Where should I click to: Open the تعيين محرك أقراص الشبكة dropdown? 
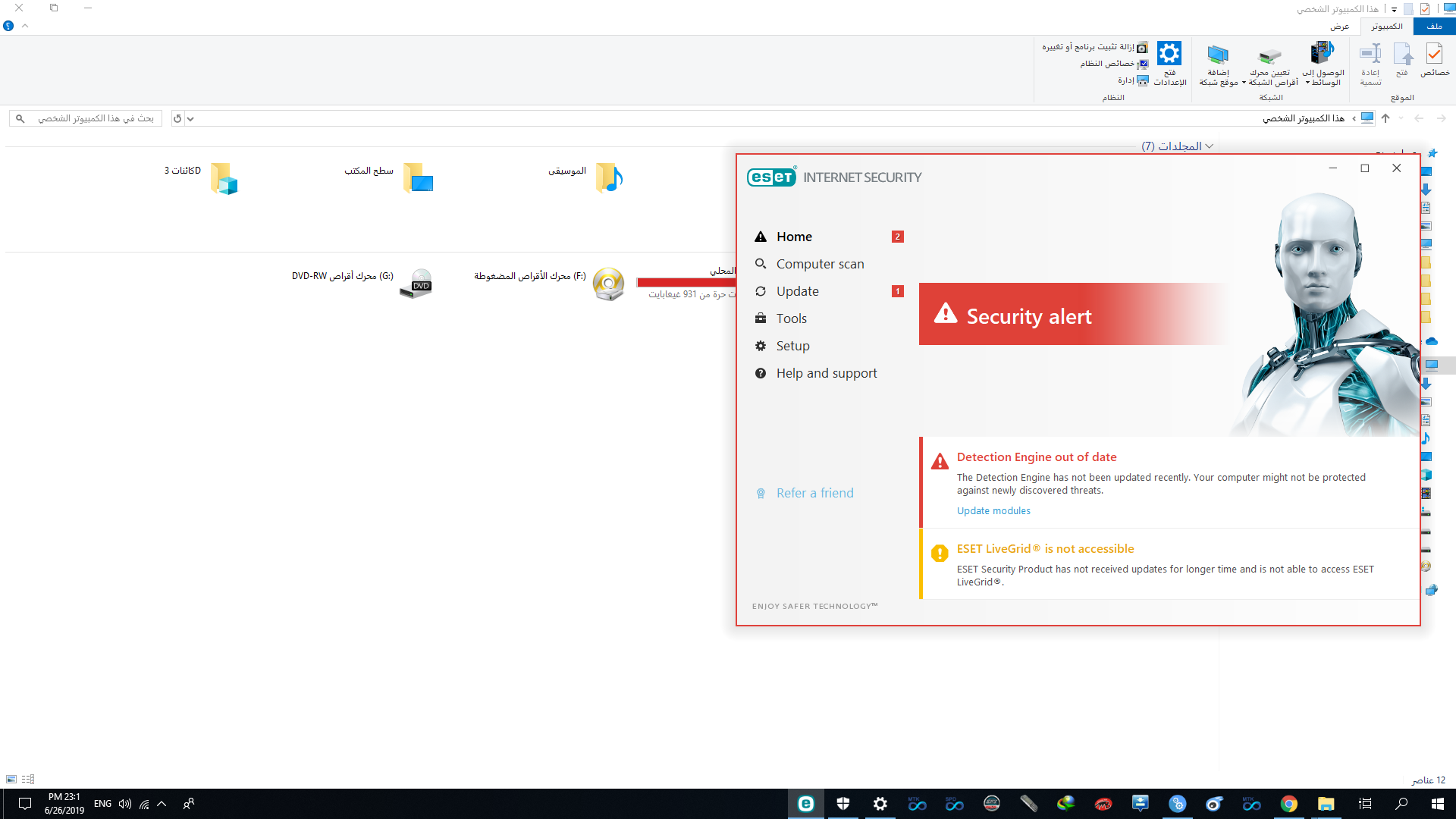(1271, 64)
